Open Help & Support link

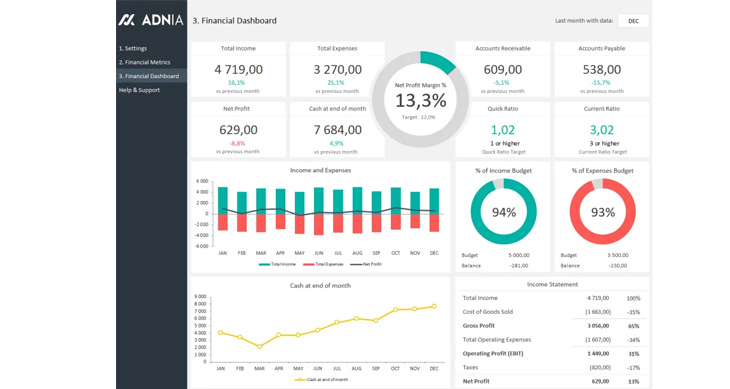click(139, 90)
